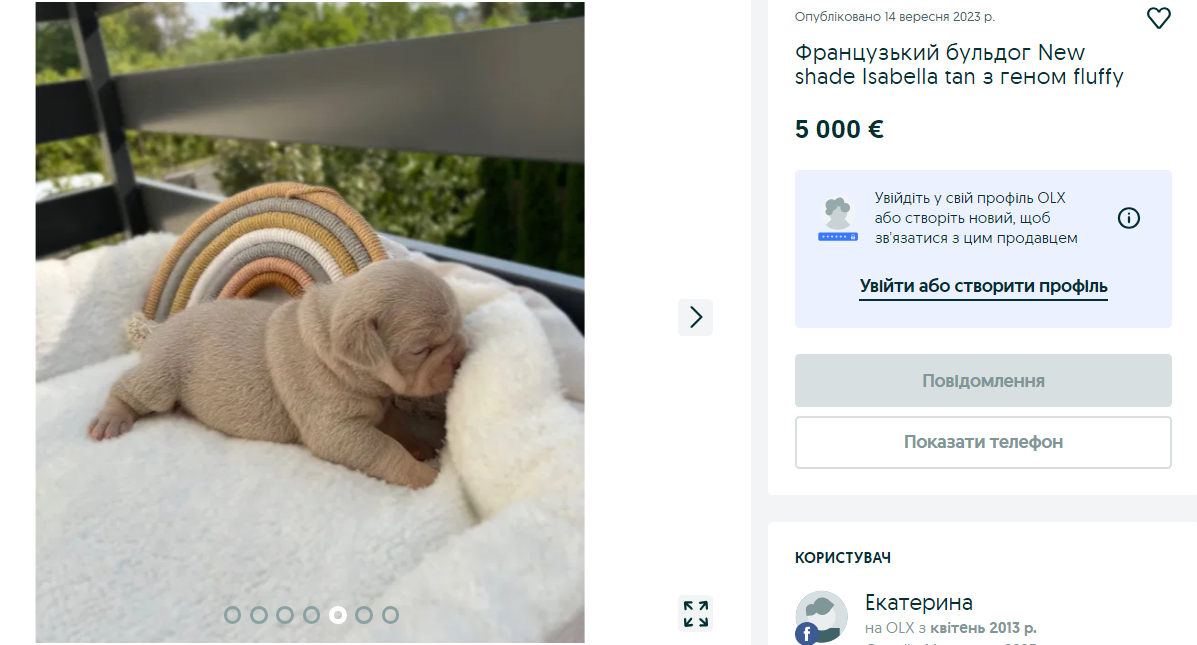
Task: Select the third photo dot
Action: [285, 615]
